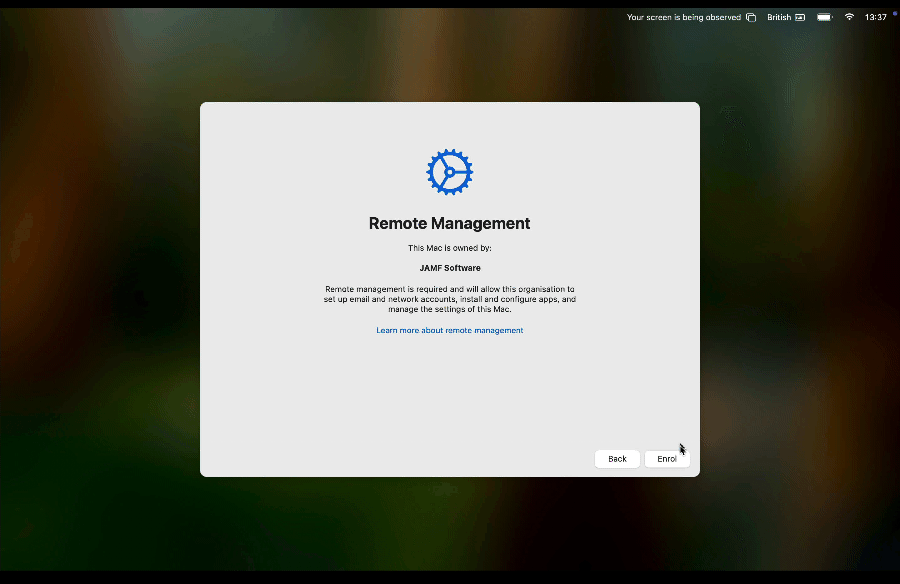Open Learn more about remote management link
900x584 pixels.
[x=449, y=330]
